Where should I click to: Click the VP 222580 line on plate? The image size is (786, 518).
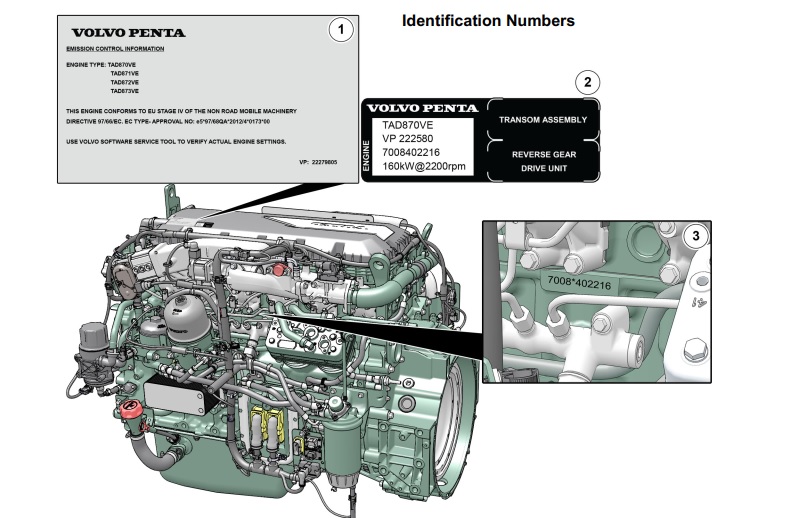pos(408,139)
